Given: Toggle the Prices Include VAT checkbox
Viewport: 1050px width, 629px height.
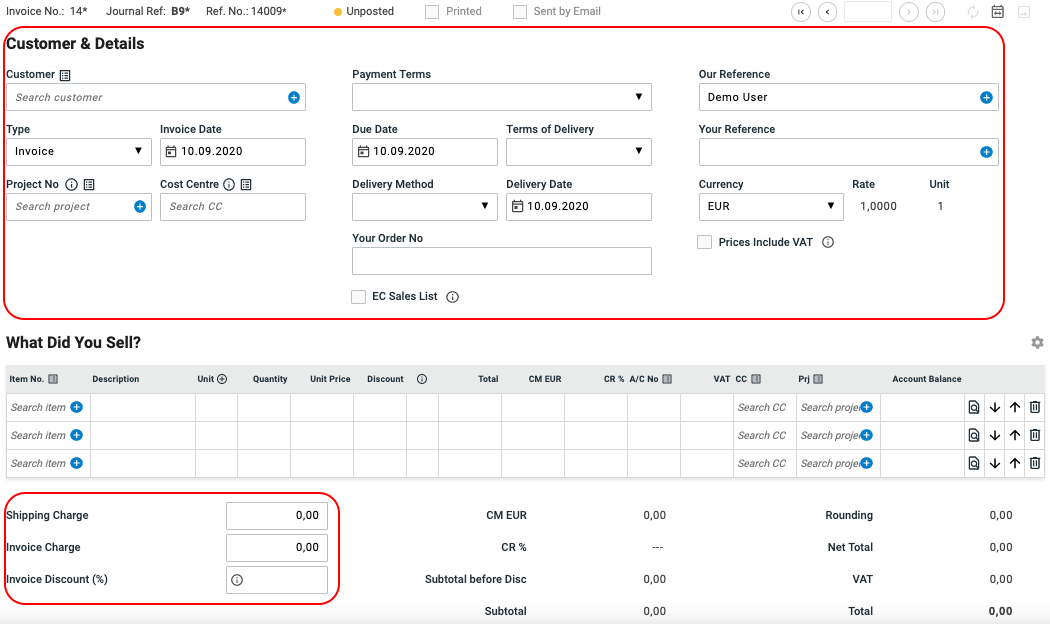Looking at the screenshot, I should coord(705,242).
